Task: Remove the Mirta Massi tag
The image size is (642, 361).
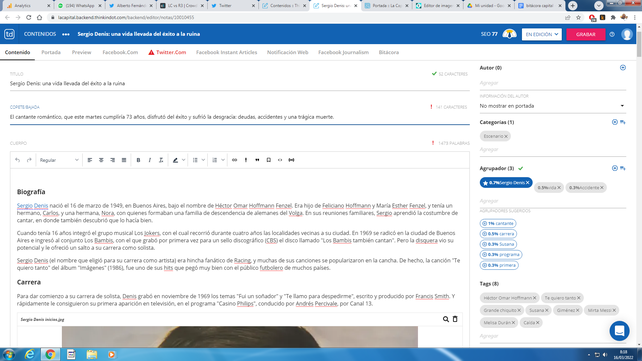Action: point(614,310)
